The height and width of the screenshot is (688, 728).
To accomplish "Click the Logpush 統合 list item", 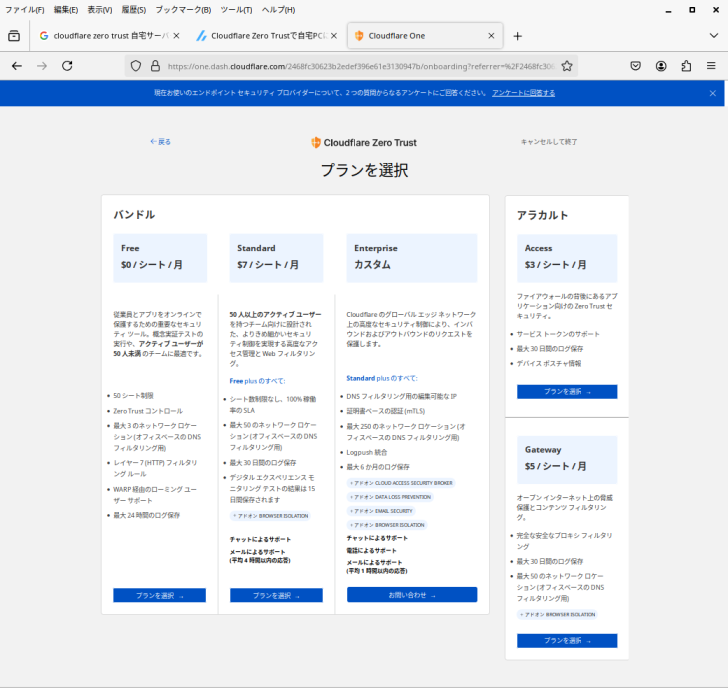I will [x=367, y=452].
